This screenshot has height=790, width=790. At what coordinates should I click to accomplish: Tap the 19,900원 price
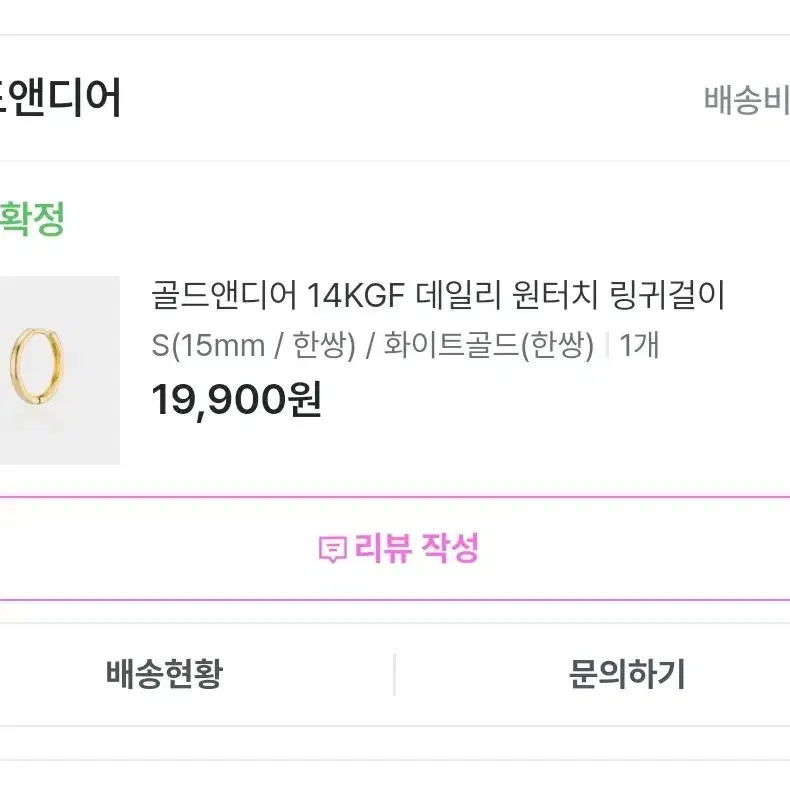point(236,400)
